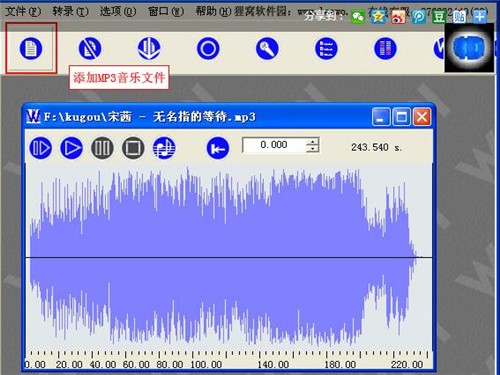Screen dimensions: 500x375
Task: Click the add MP3 file document icon
Action: [31, 48]
